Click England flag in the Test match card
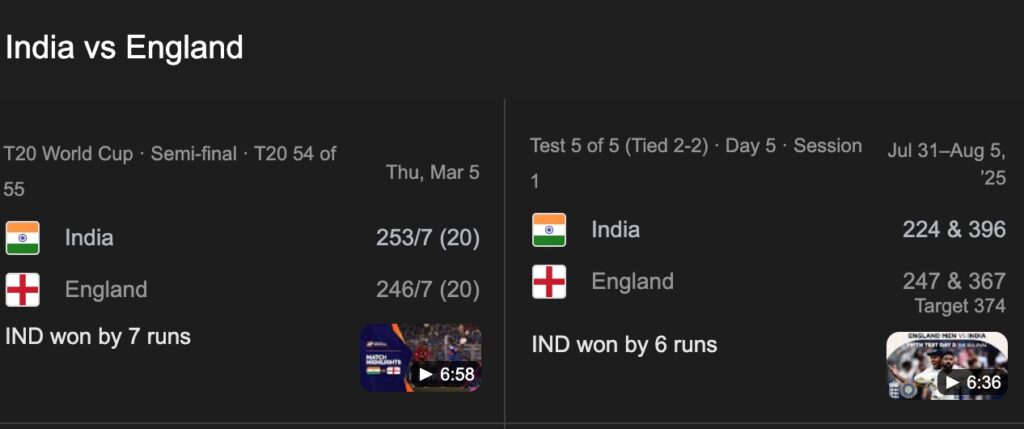The width and height of the screenshot is (1024, 429). 549,282
